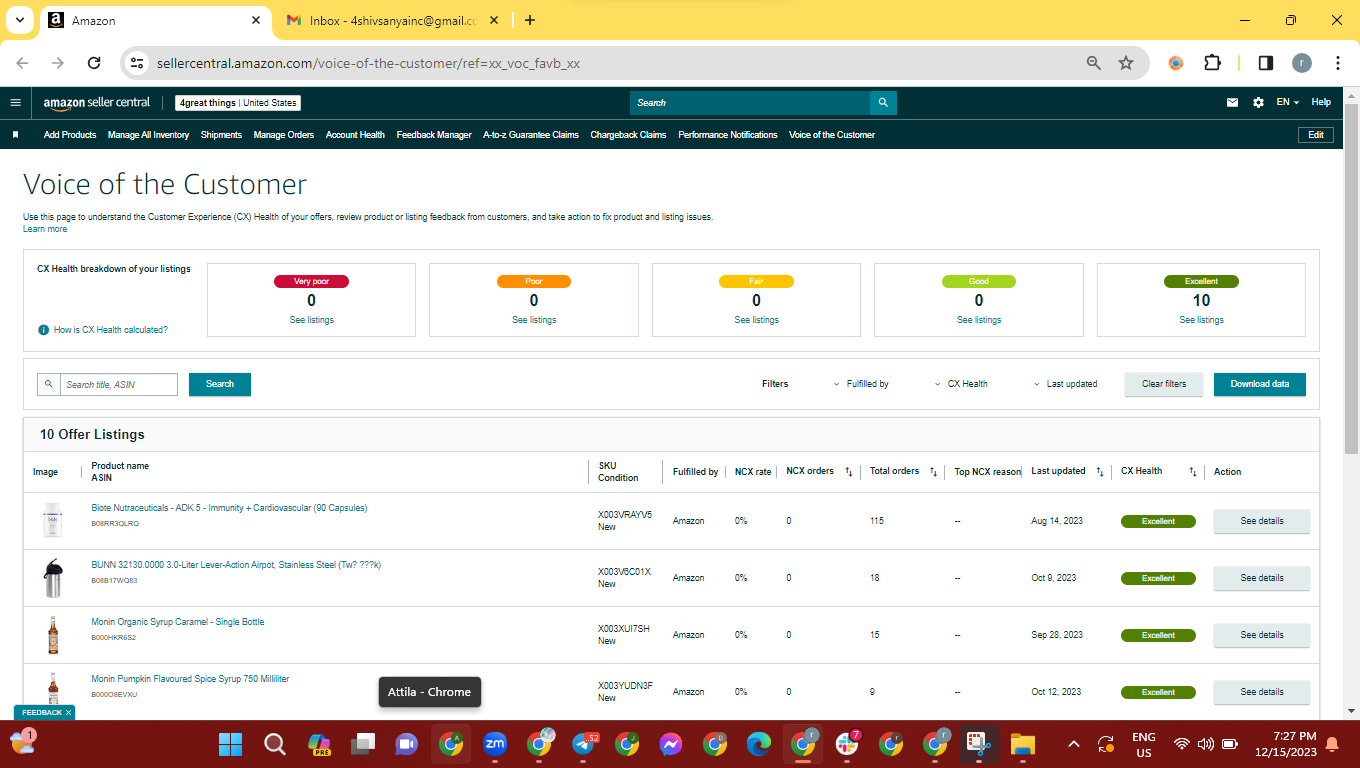Open the Chrome three-dot menu

coord(1338,63)
